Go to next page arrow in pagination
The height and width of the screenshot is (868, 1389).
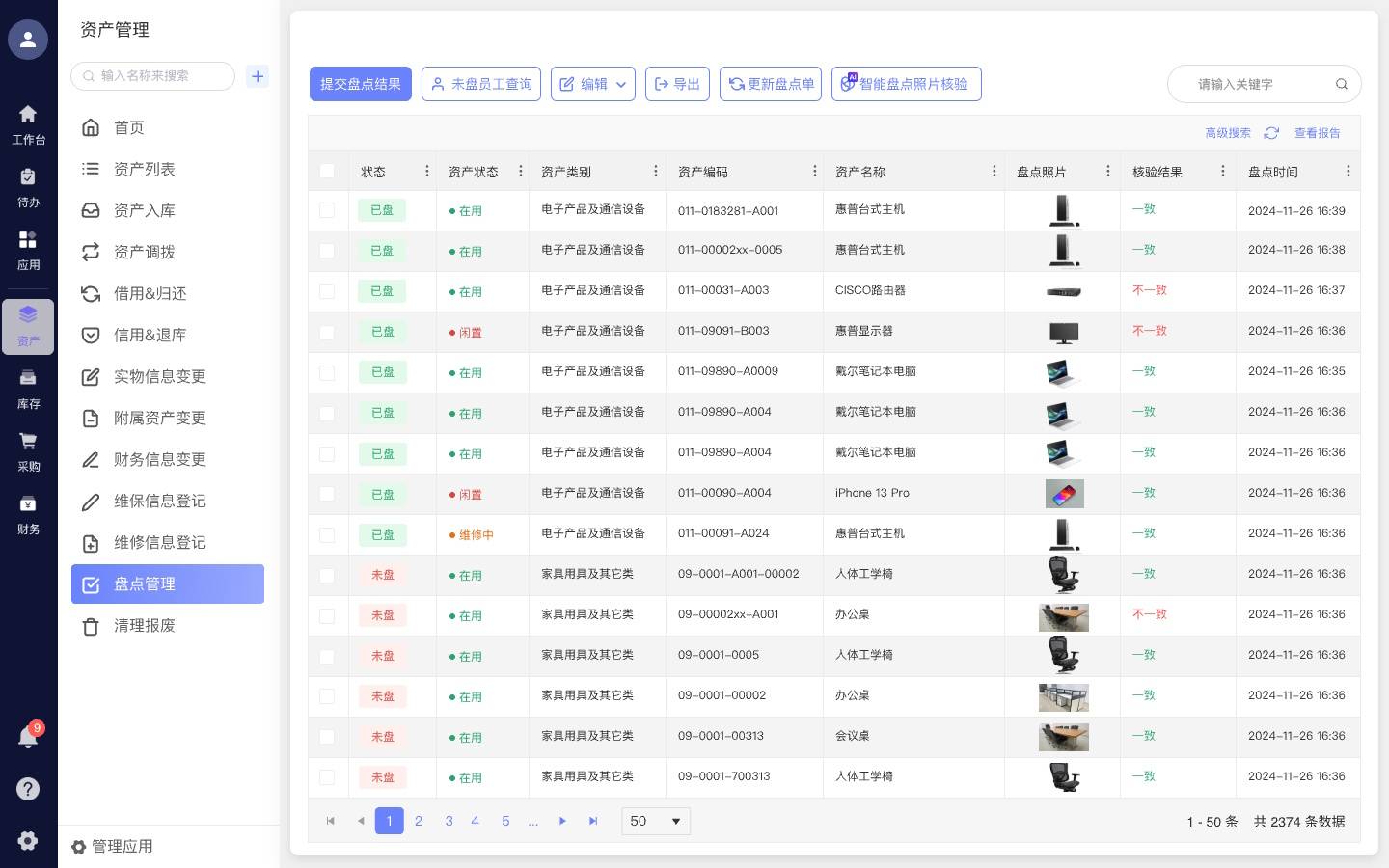[x=562, y=821]
